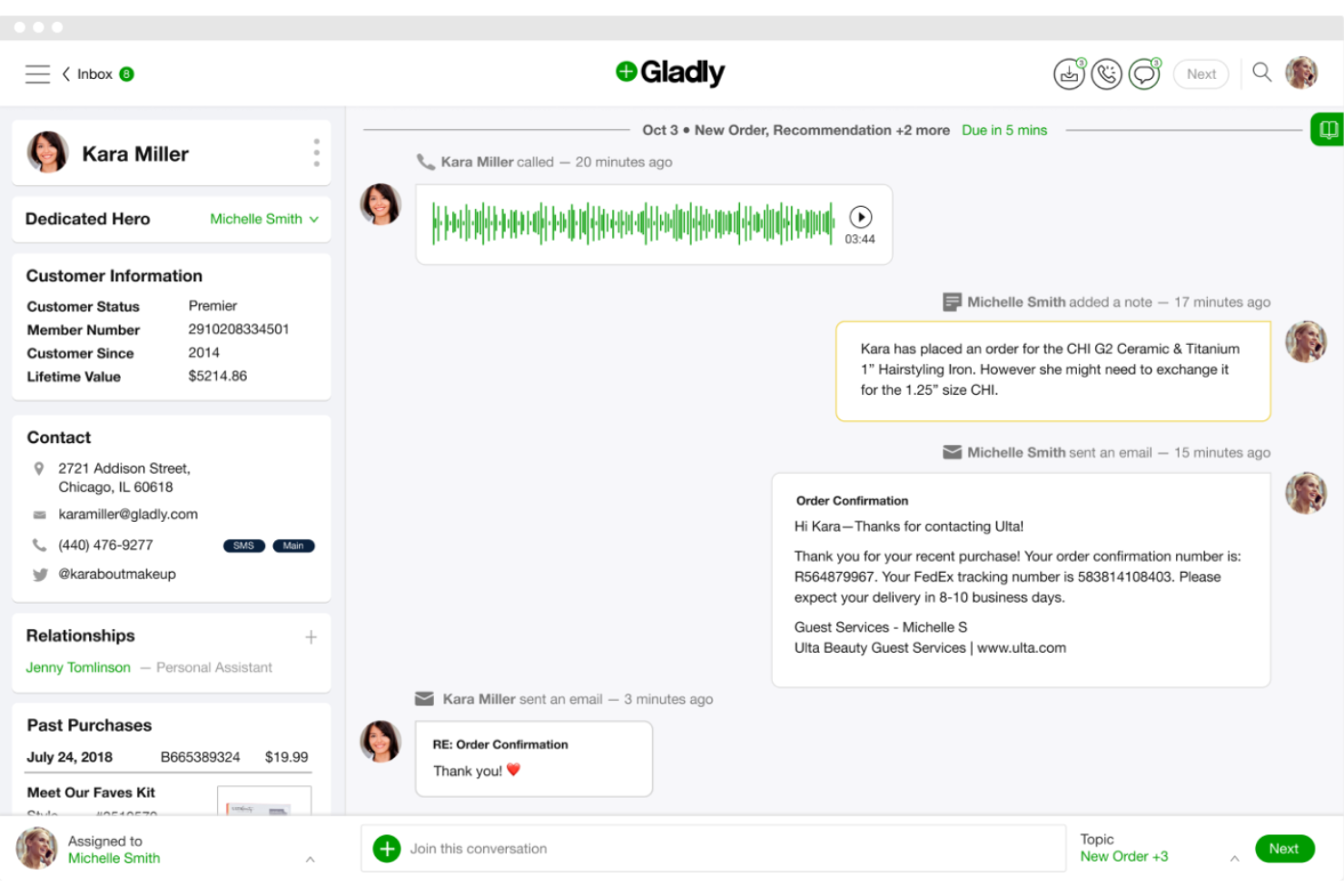The height and width of the screenshot is (896, 1344).
Task: Open the profile avatar menu top right
Action: click(x=1301, y=74)
